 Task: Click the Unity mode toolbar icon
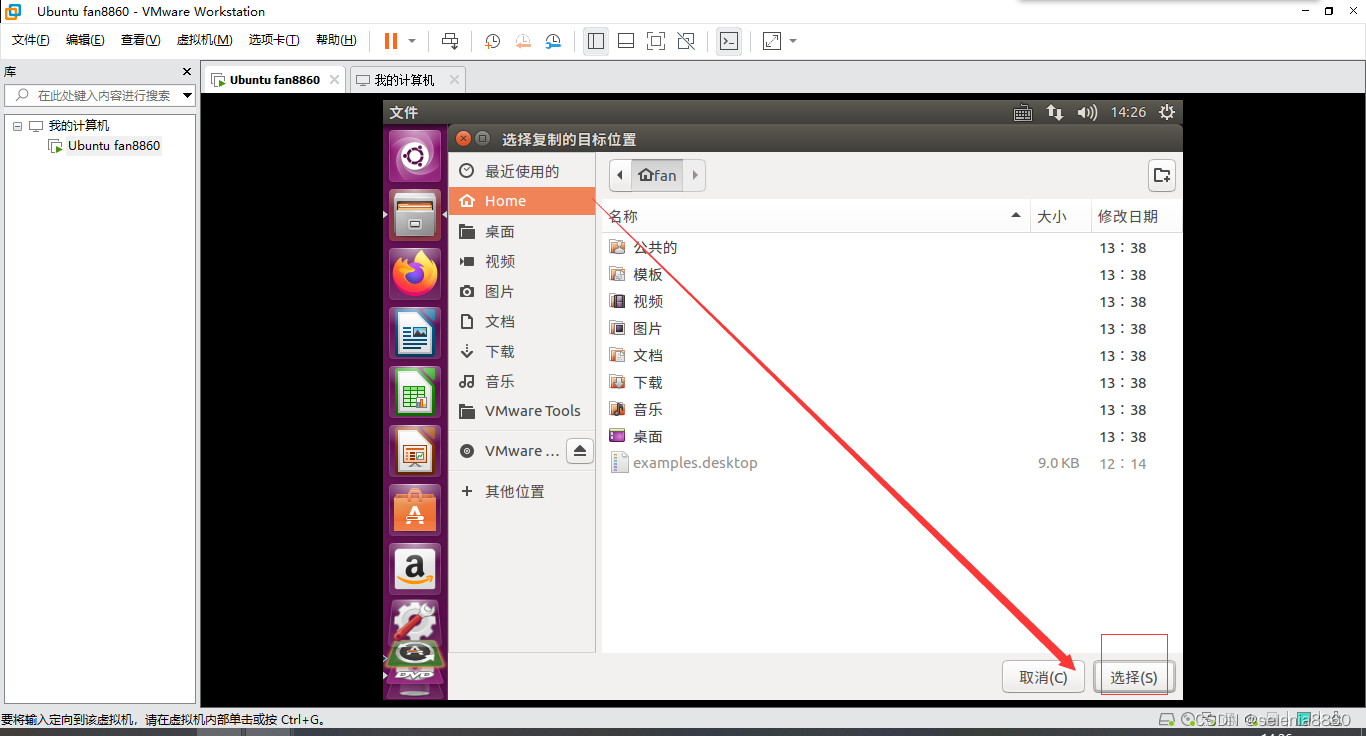click(x=686, y=41)
